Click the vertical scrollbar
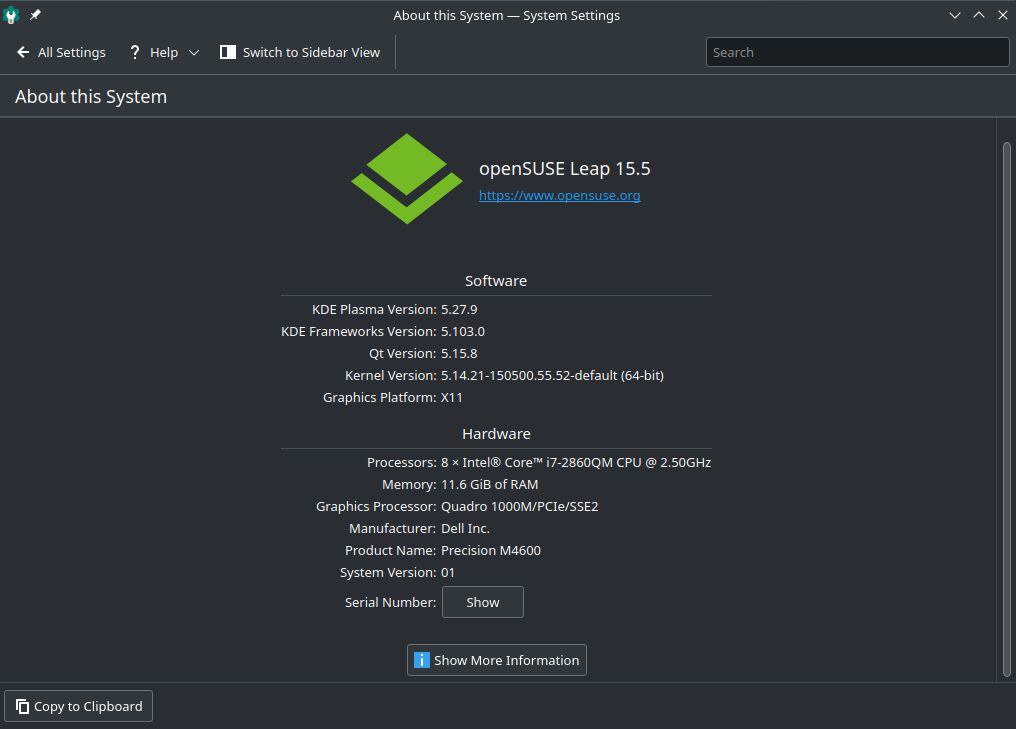 (x=1006, y=408)
